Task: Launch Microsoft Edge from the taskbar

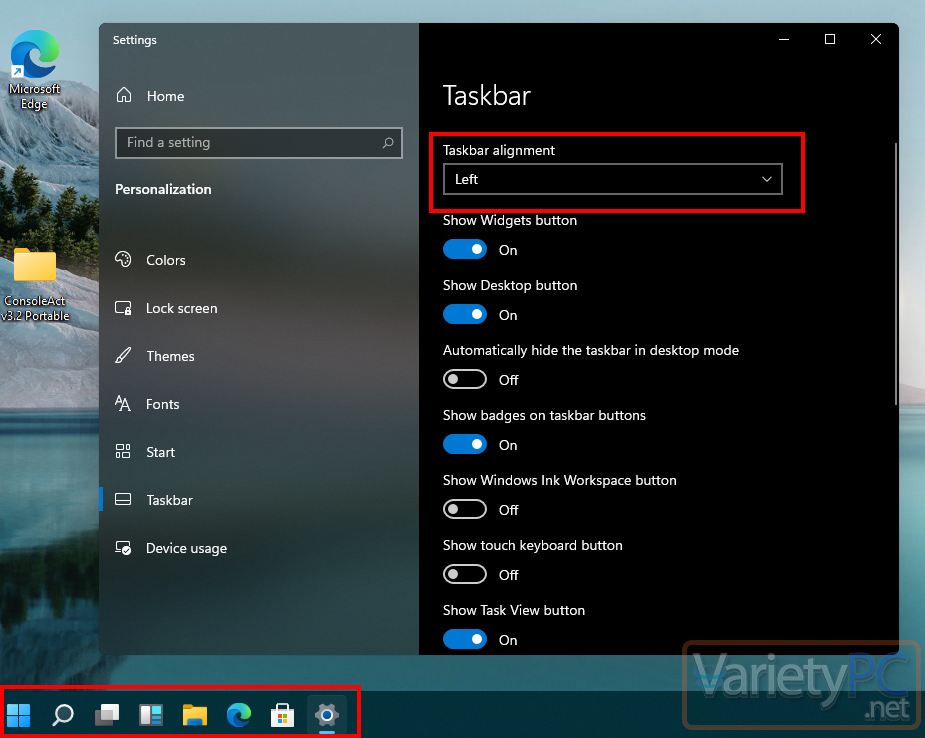Action: [239, 715]
